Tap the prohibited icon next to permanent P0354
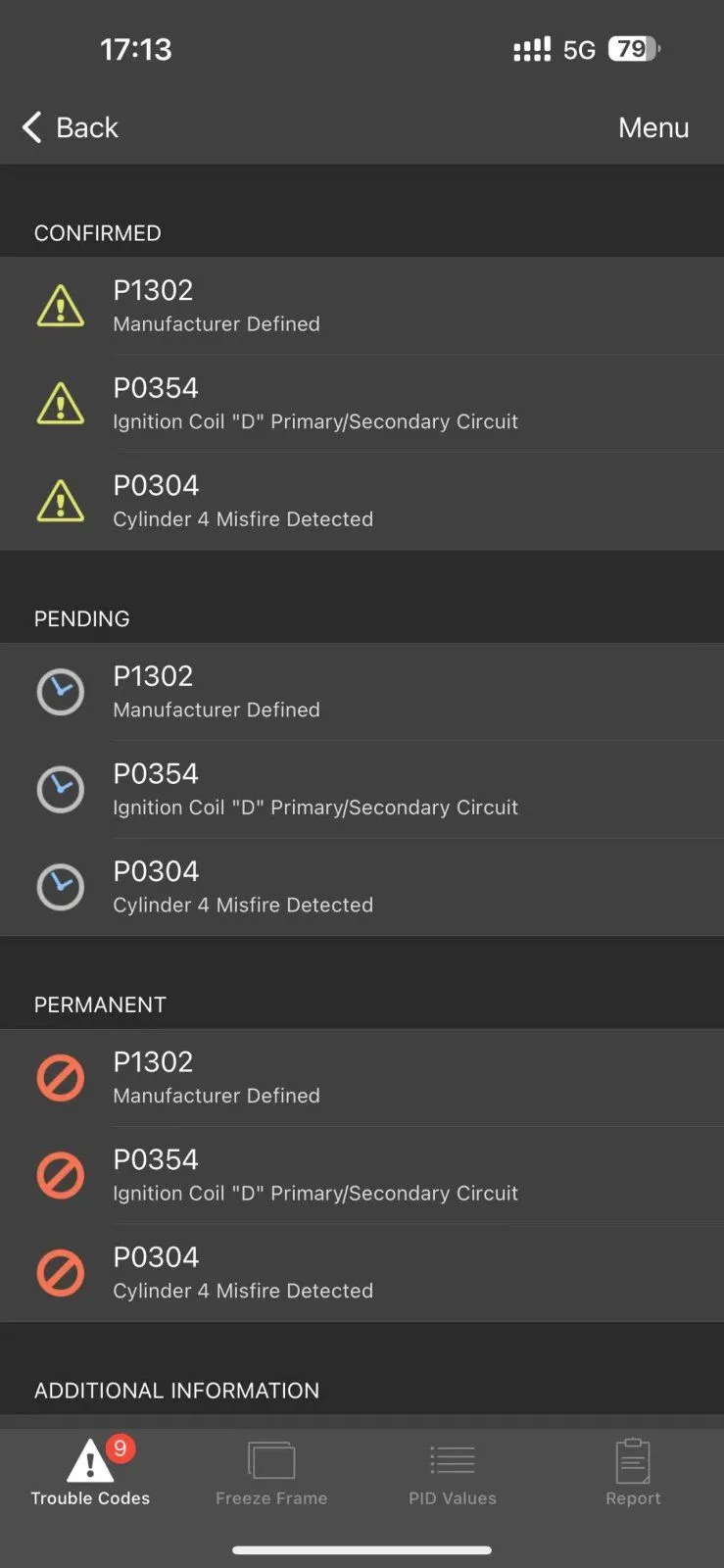 click(x=61, y=1175)
